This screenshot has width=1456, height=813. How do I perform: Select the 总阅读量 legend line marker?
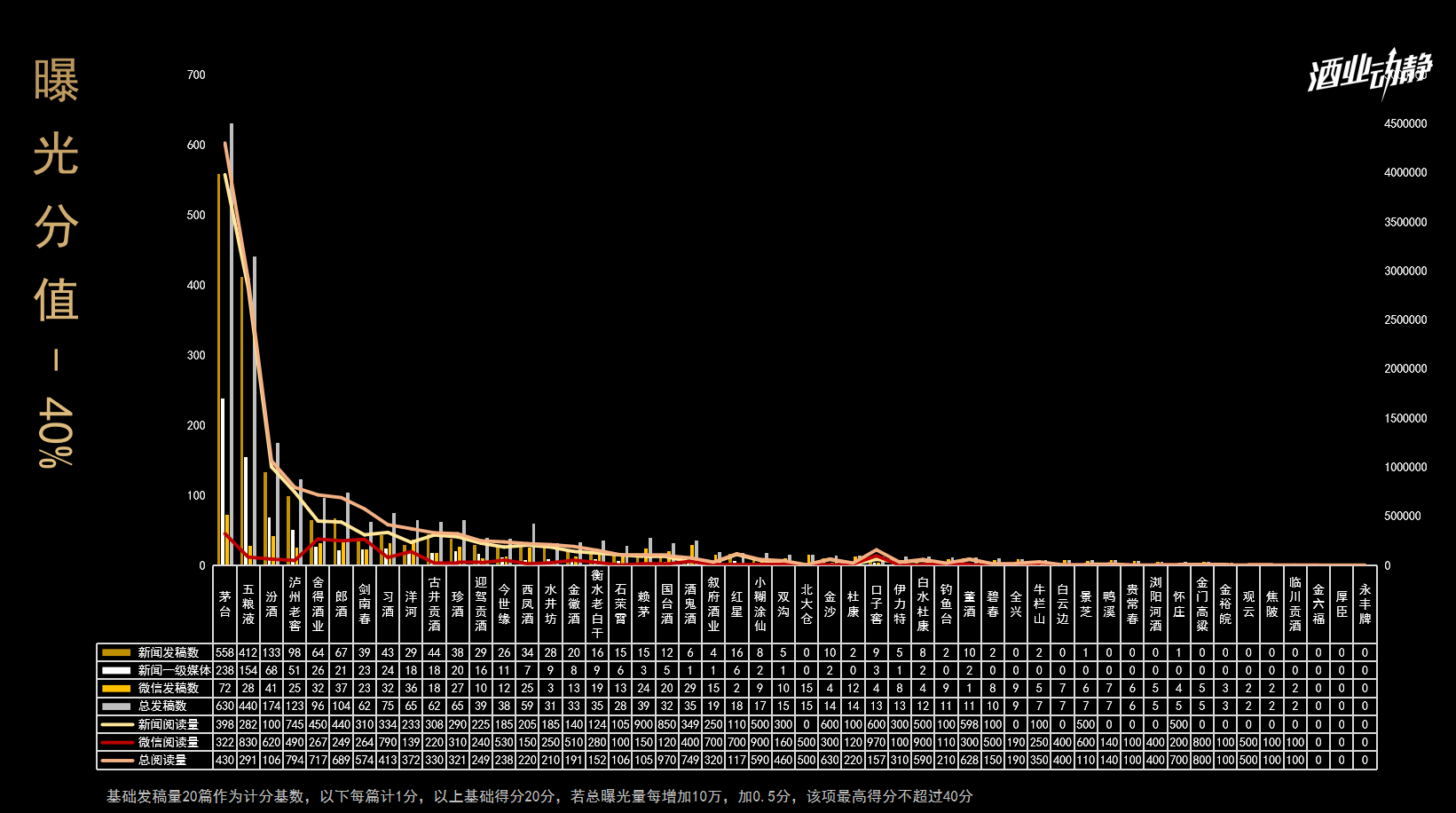116,760
